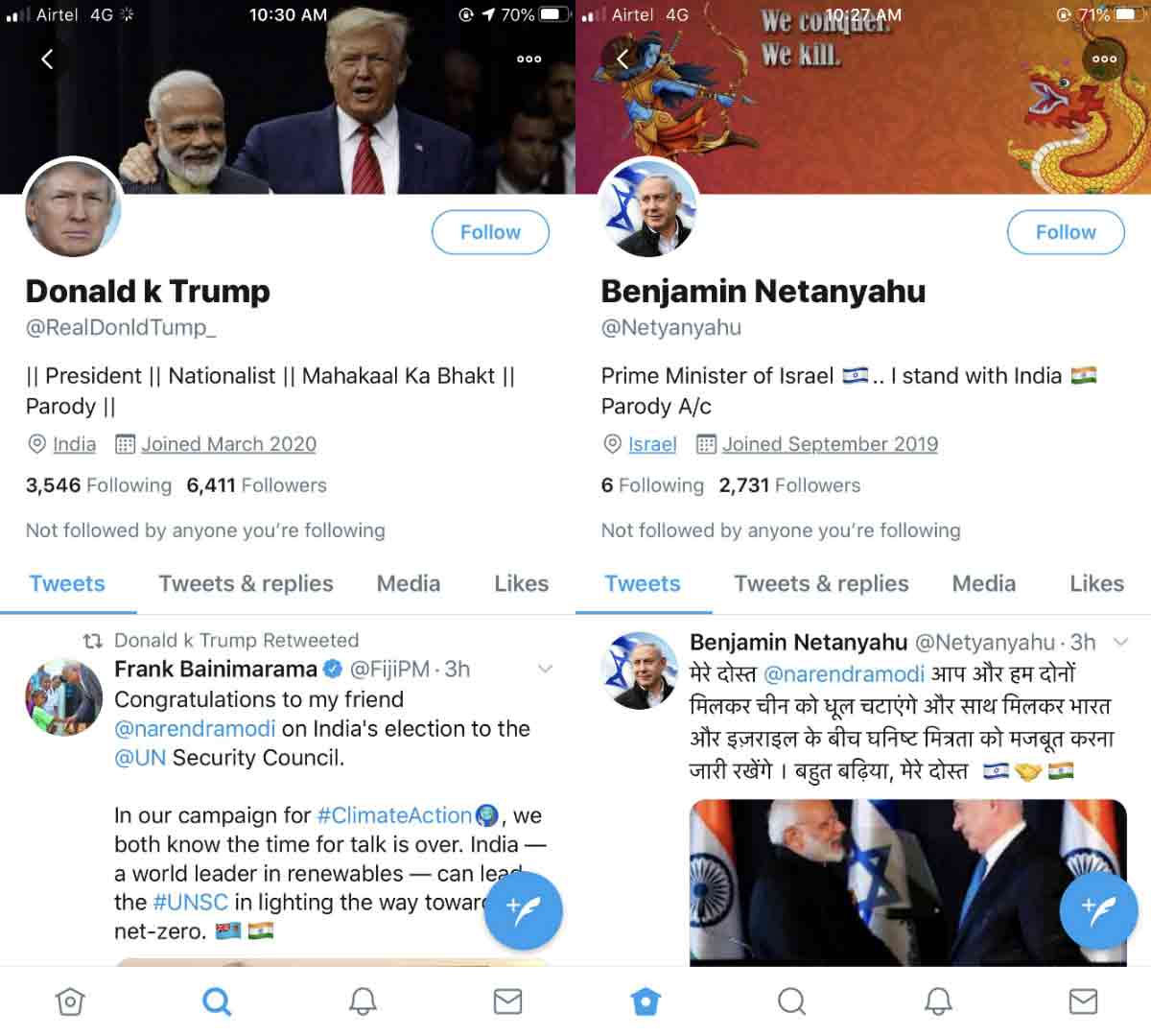Open Likes tab on Donald k Trump profile
Screen dimensions: 1151x1036
click(x=521, y=583)
